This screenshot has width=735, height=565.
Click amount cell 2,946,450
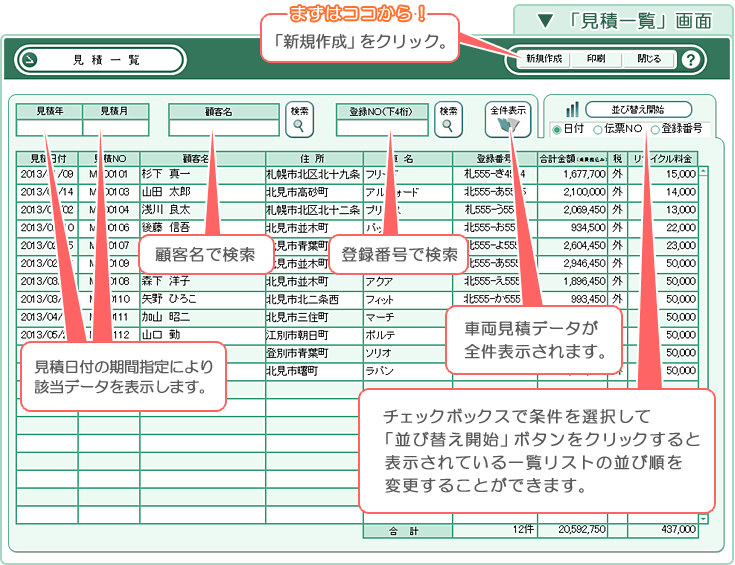click(572, 264)
